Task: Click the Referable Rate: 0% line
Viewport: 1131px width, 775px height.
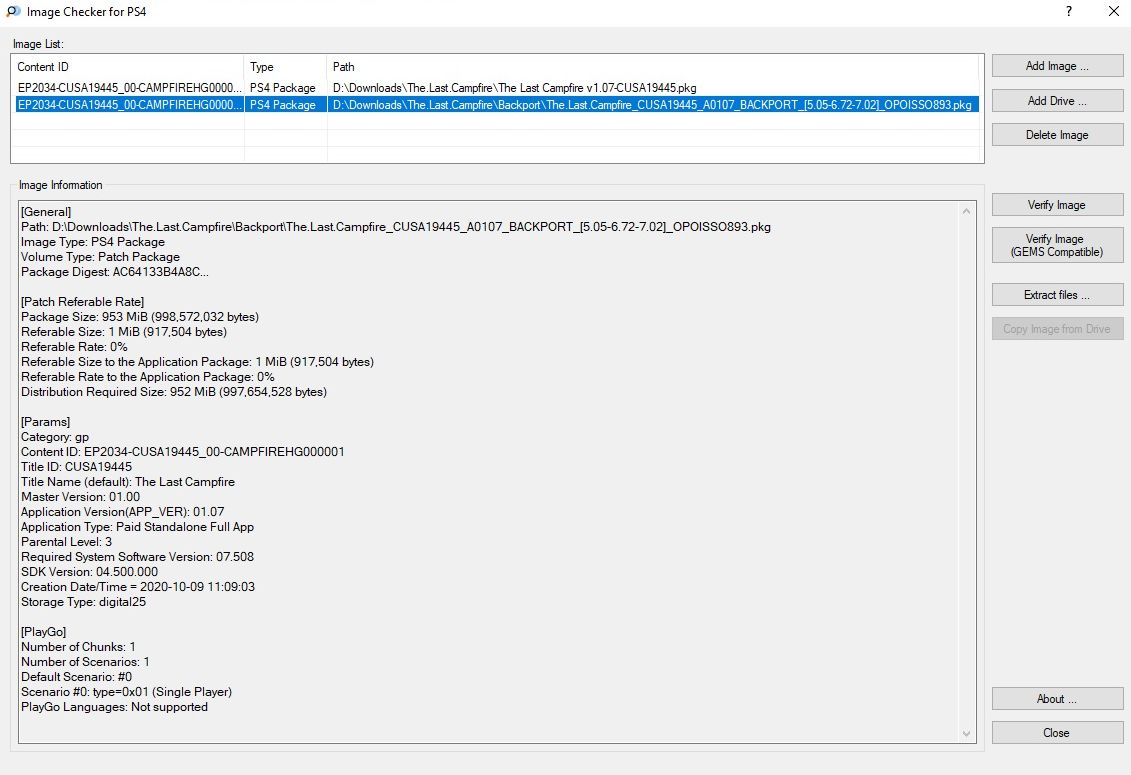Action: 74,347
